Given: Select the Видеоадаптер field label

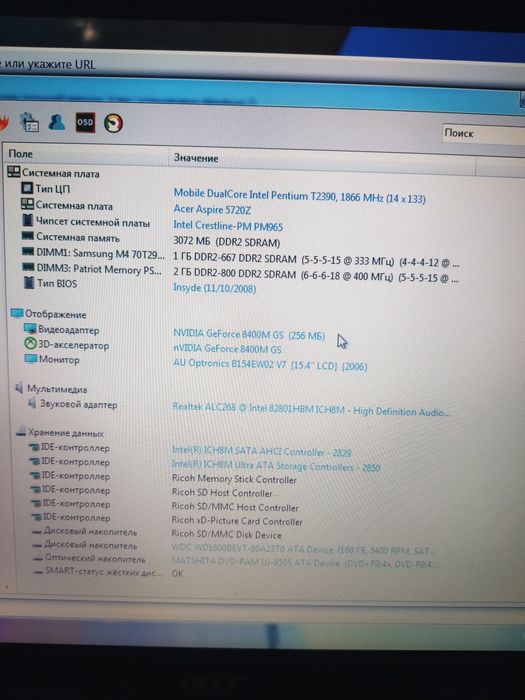Looking at the screenshot, I should click(x=68, y=330).
